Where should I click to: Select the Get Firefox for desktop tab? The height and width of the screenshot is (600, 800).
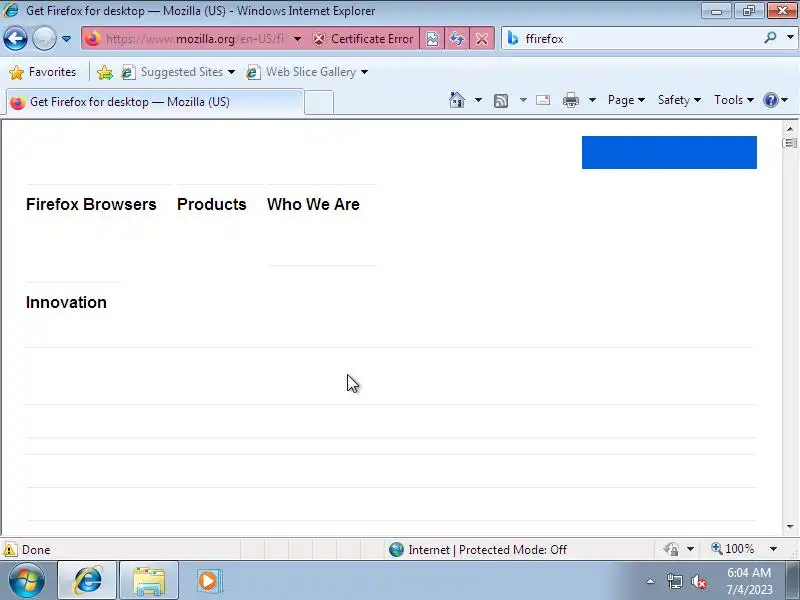(x=155, y=102)
